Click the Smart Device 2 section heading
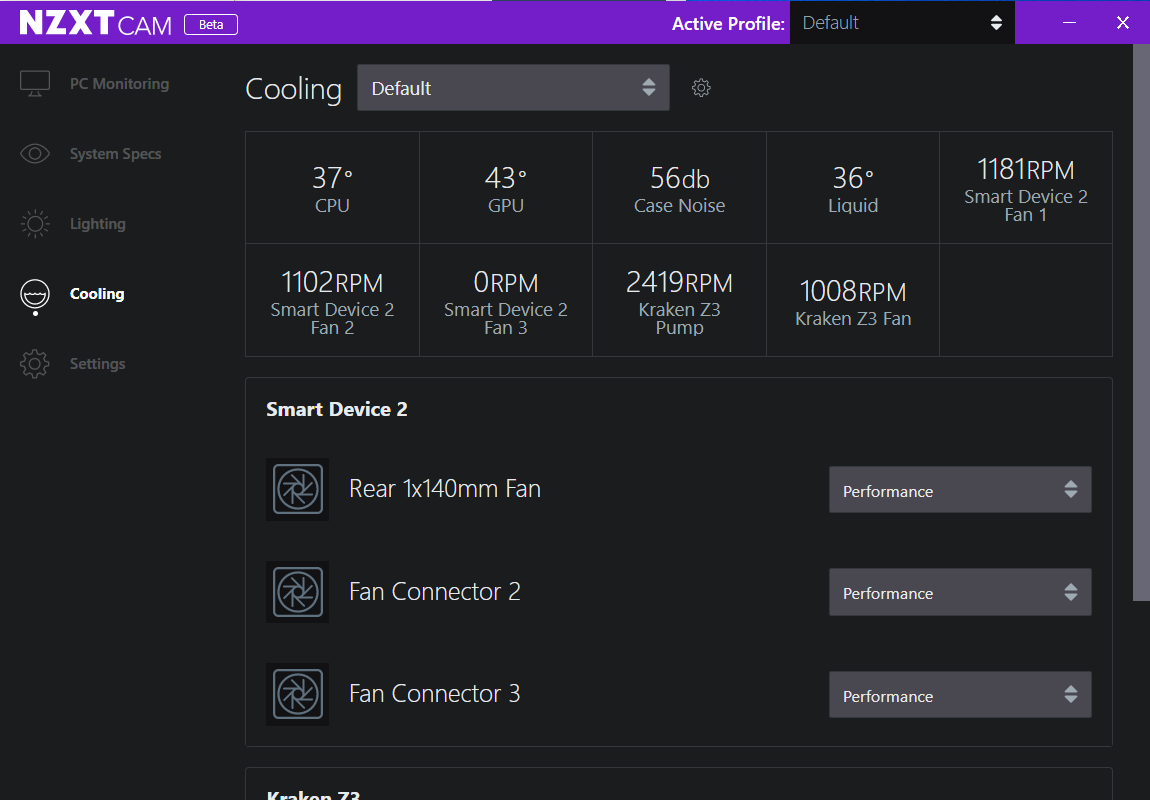 pos(337,409)
